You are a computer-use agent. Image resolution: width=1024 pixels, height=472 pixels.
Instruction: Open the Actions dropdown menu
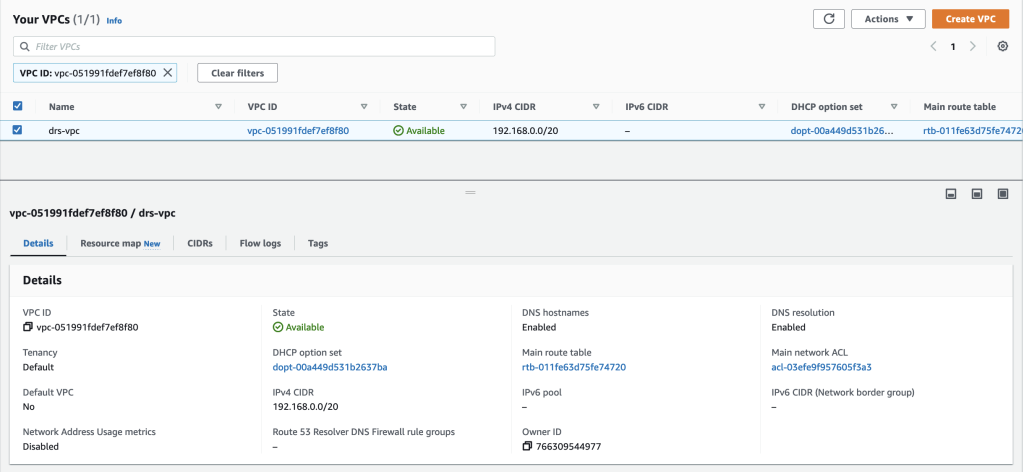point(888,19)
